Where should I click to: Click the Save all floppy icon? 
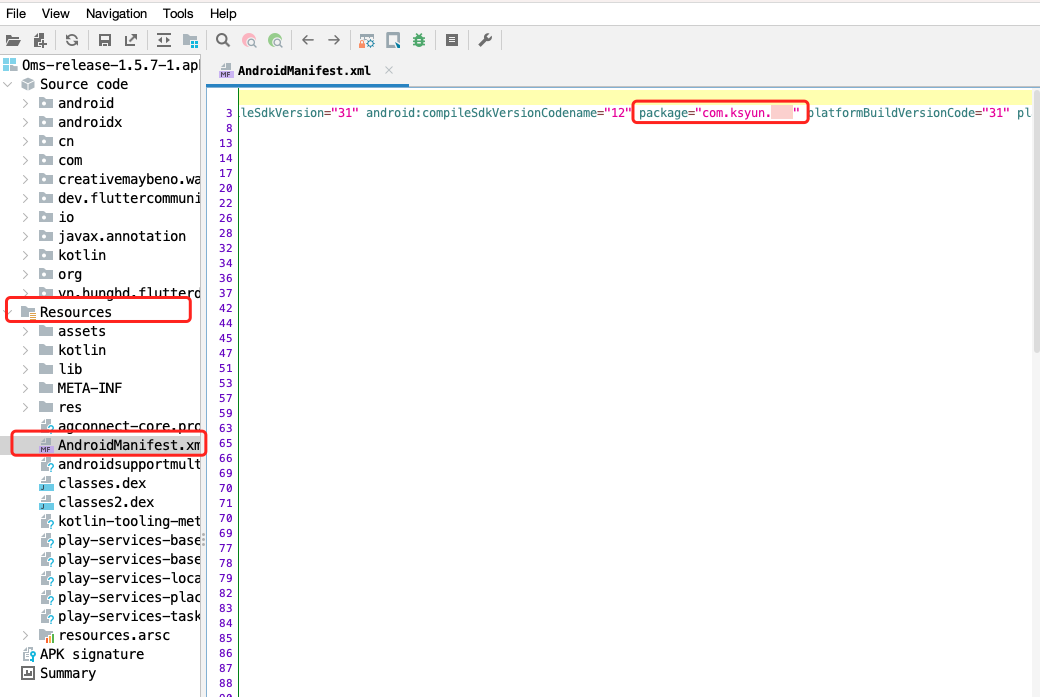click(x=104, y=40)
